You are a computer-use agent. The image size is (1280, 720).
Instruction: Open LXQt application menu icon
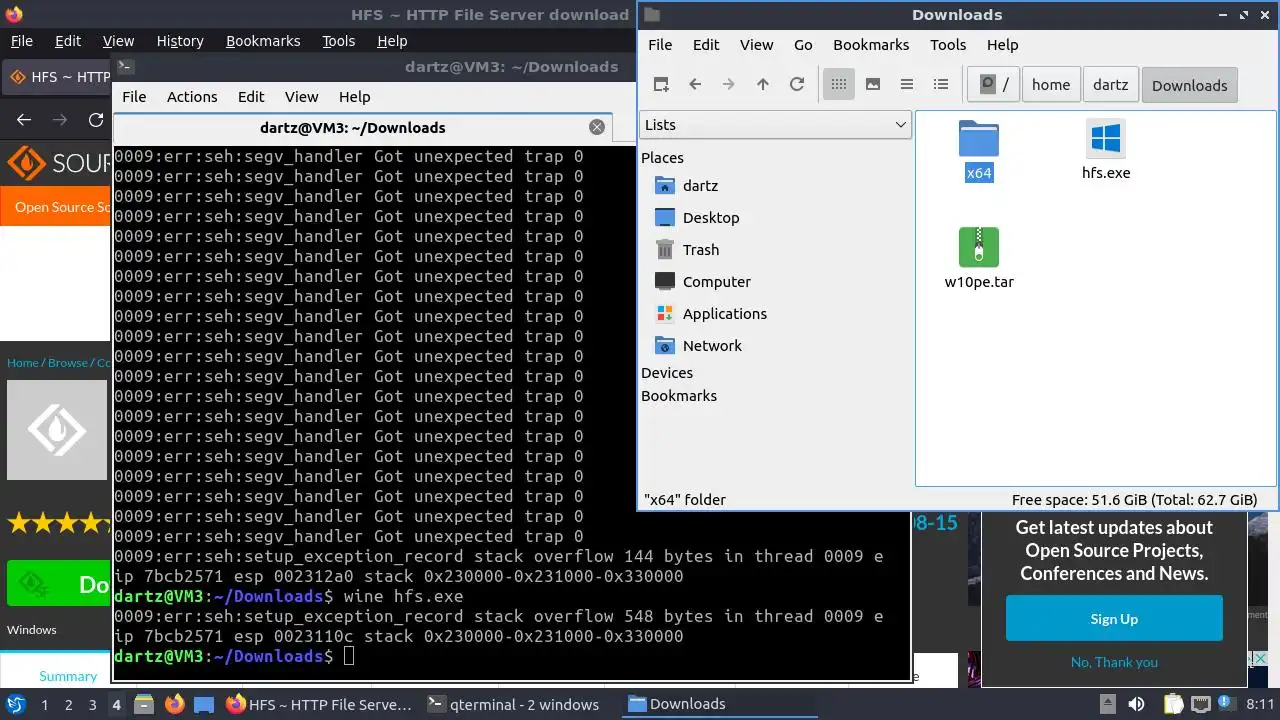coord(16,704)
